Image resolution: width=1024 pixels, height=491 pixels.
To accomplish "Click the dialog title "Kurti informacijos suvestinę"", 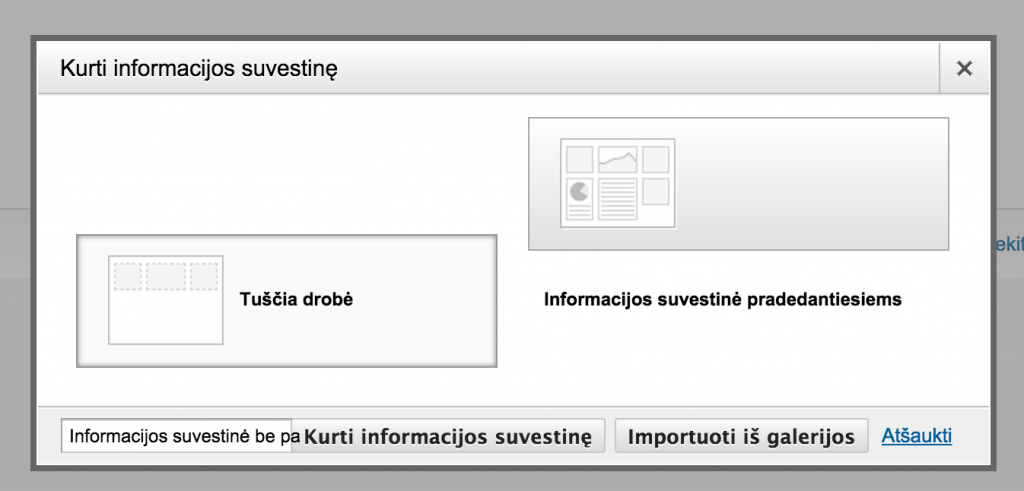I will [199, 68].
